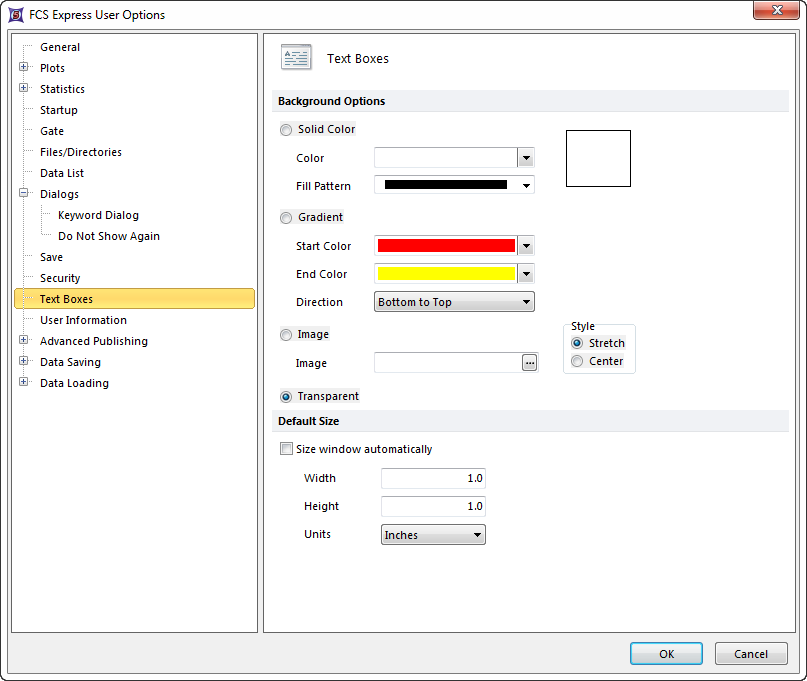The image size is (807, 681).
Task: Click the Cancel button
Action: (751, 654)
